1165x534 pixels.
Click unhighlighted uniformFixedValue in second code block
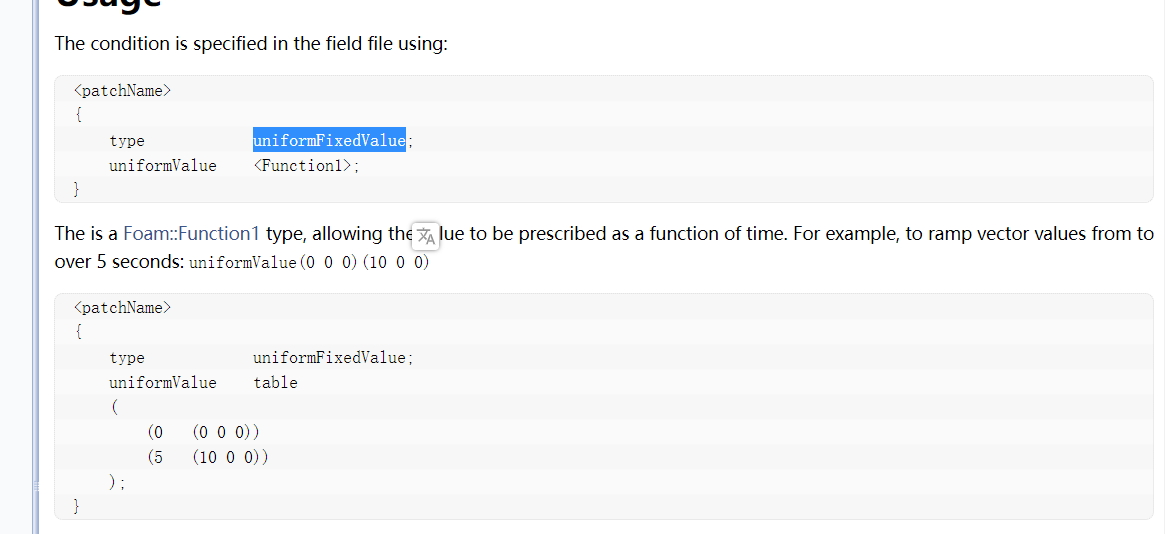[332, 358]
